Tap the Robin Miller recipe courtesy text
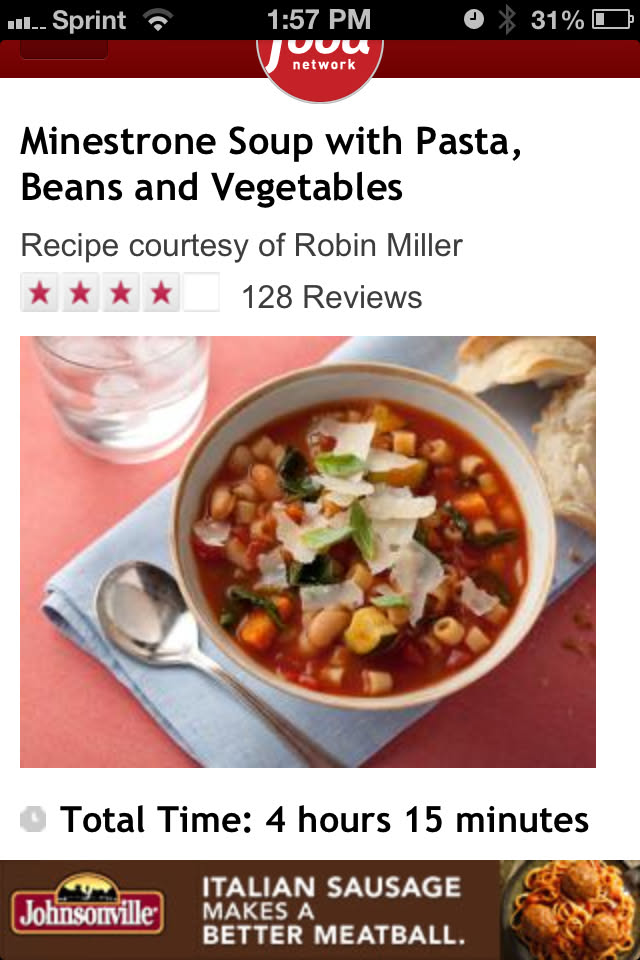 point(241,245)
